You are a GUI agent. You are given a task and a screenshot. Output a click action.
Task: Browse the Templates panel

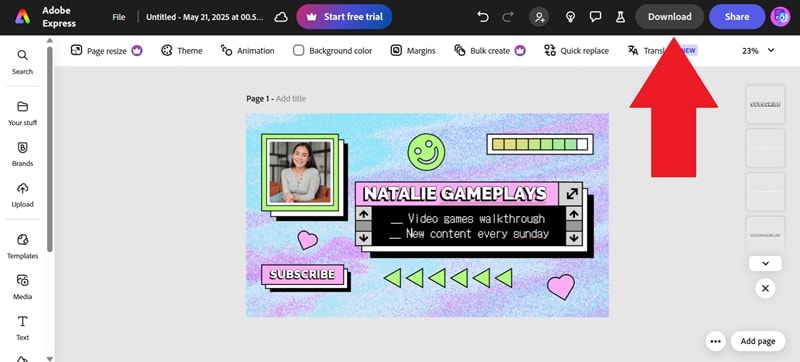tap(22, 246)
